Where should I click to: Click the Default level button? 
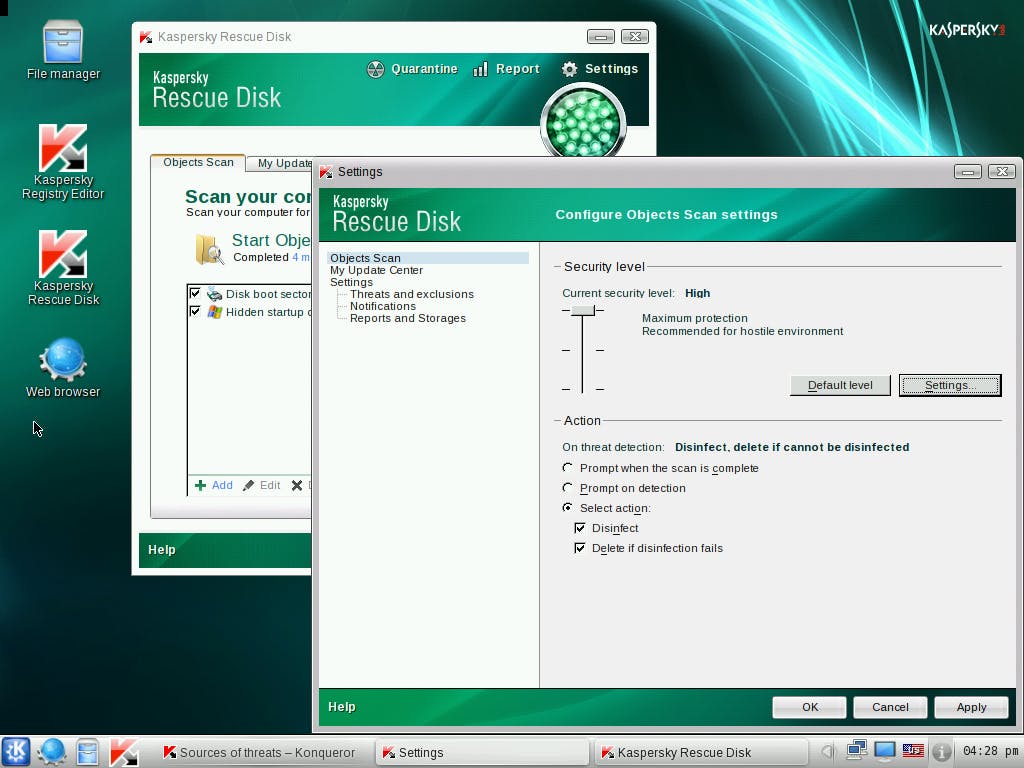click(x=840, y=385)
